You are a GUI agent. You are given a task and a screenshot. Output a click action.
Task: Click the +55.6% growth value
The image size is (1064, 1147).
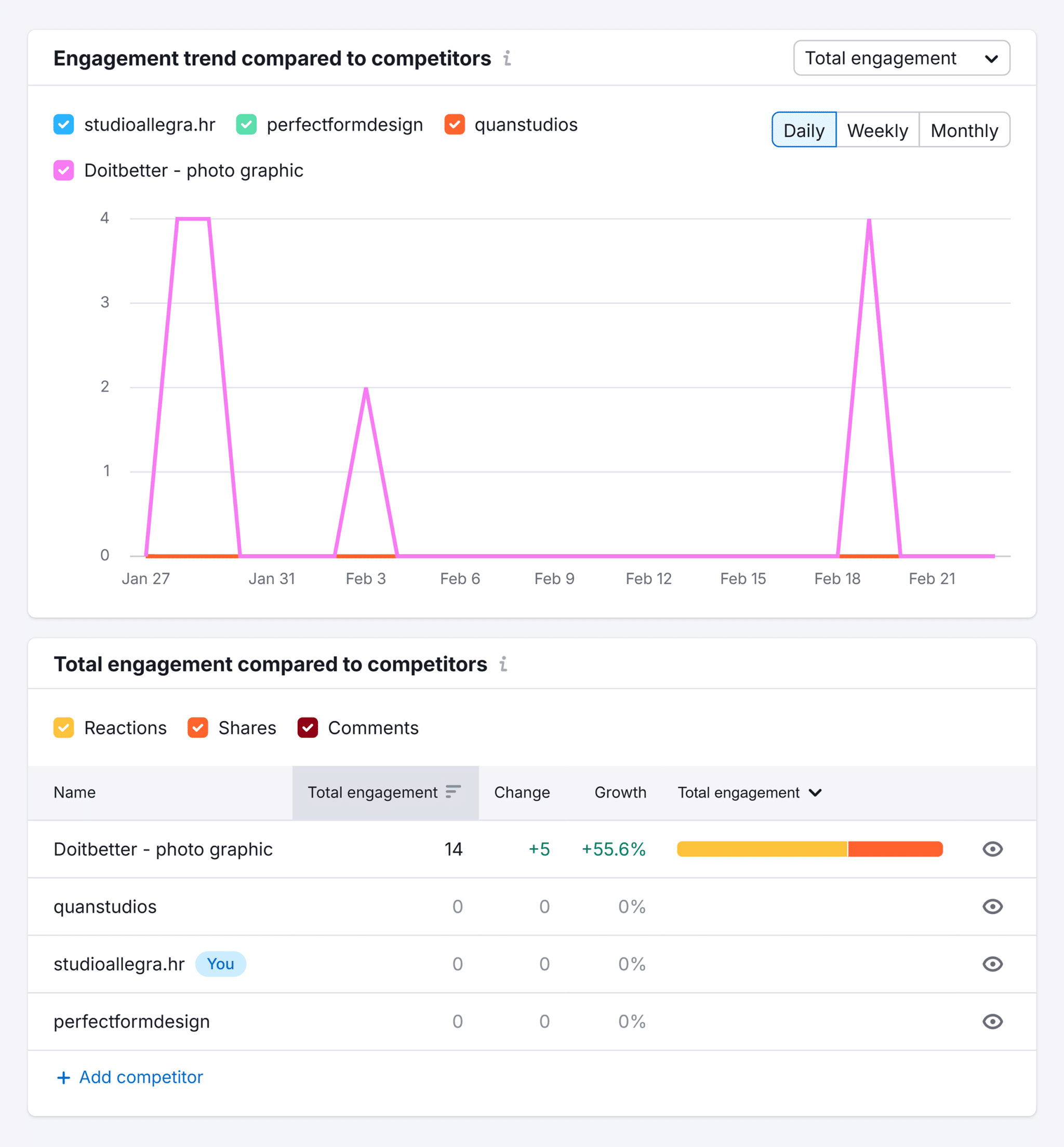pos(613,849)
